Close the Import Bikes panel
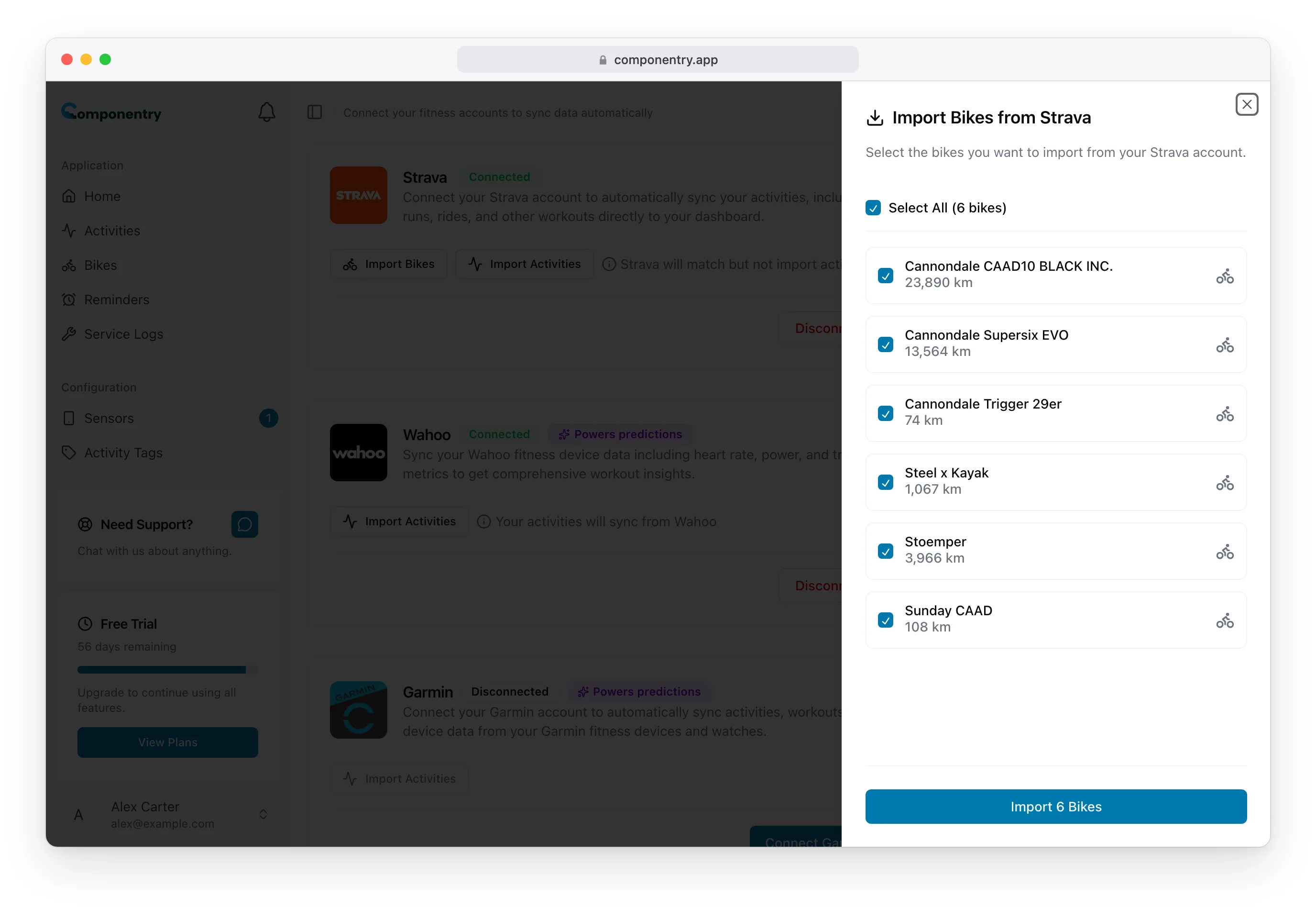This screenshot has width=1316, height=908. 1246,104
